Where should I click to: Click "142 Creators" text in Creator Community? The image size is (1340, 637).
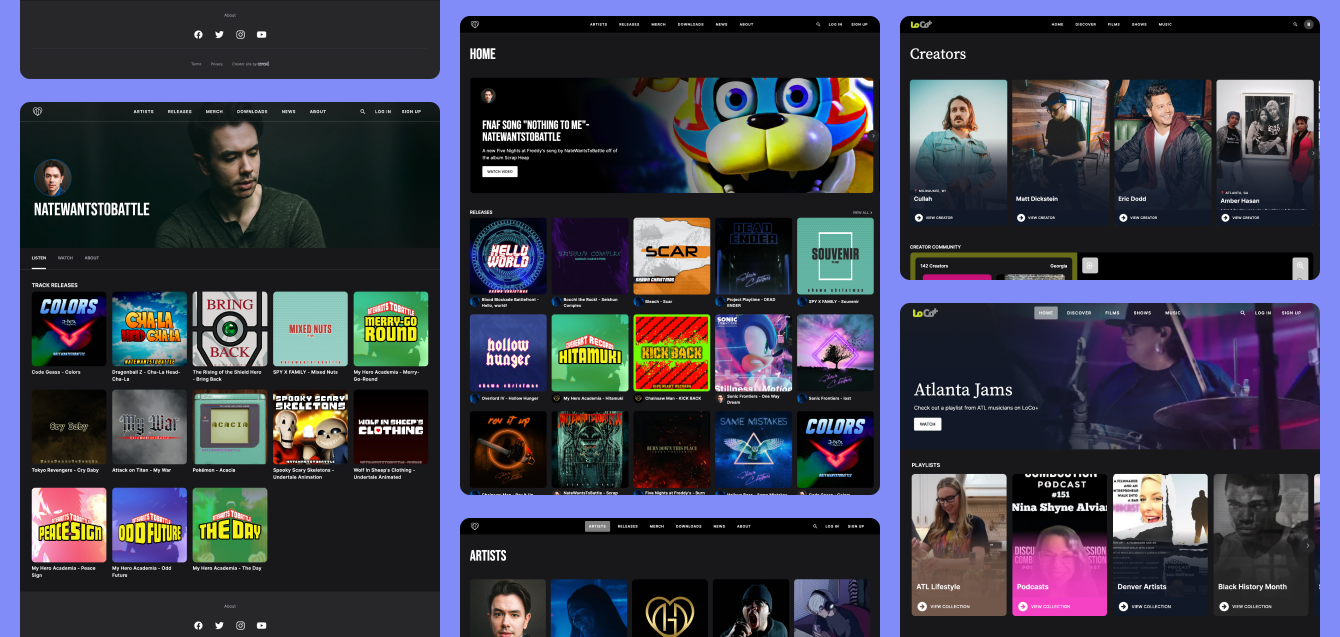934,265
